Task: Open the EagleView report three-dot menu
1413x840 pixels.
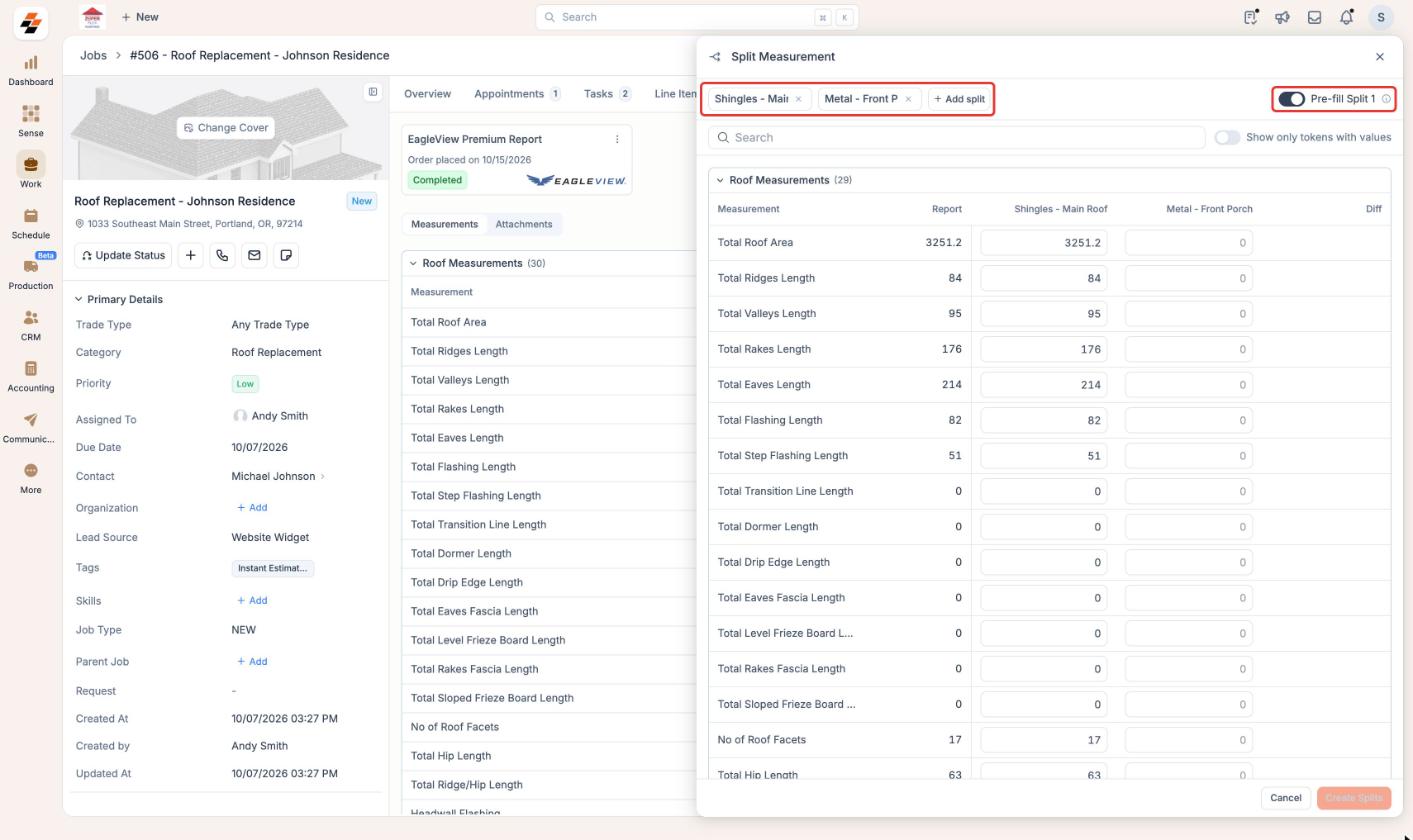Action: [617, 139]
